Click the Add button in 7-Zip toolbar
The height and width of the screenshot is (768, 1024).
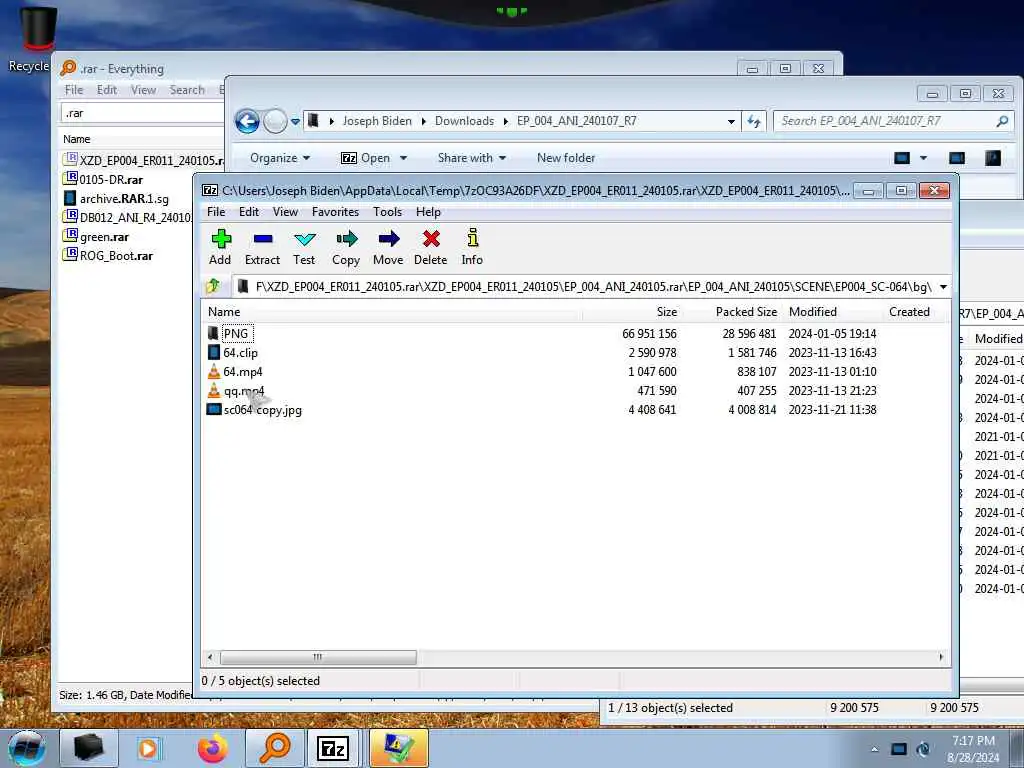click(220, 248)
